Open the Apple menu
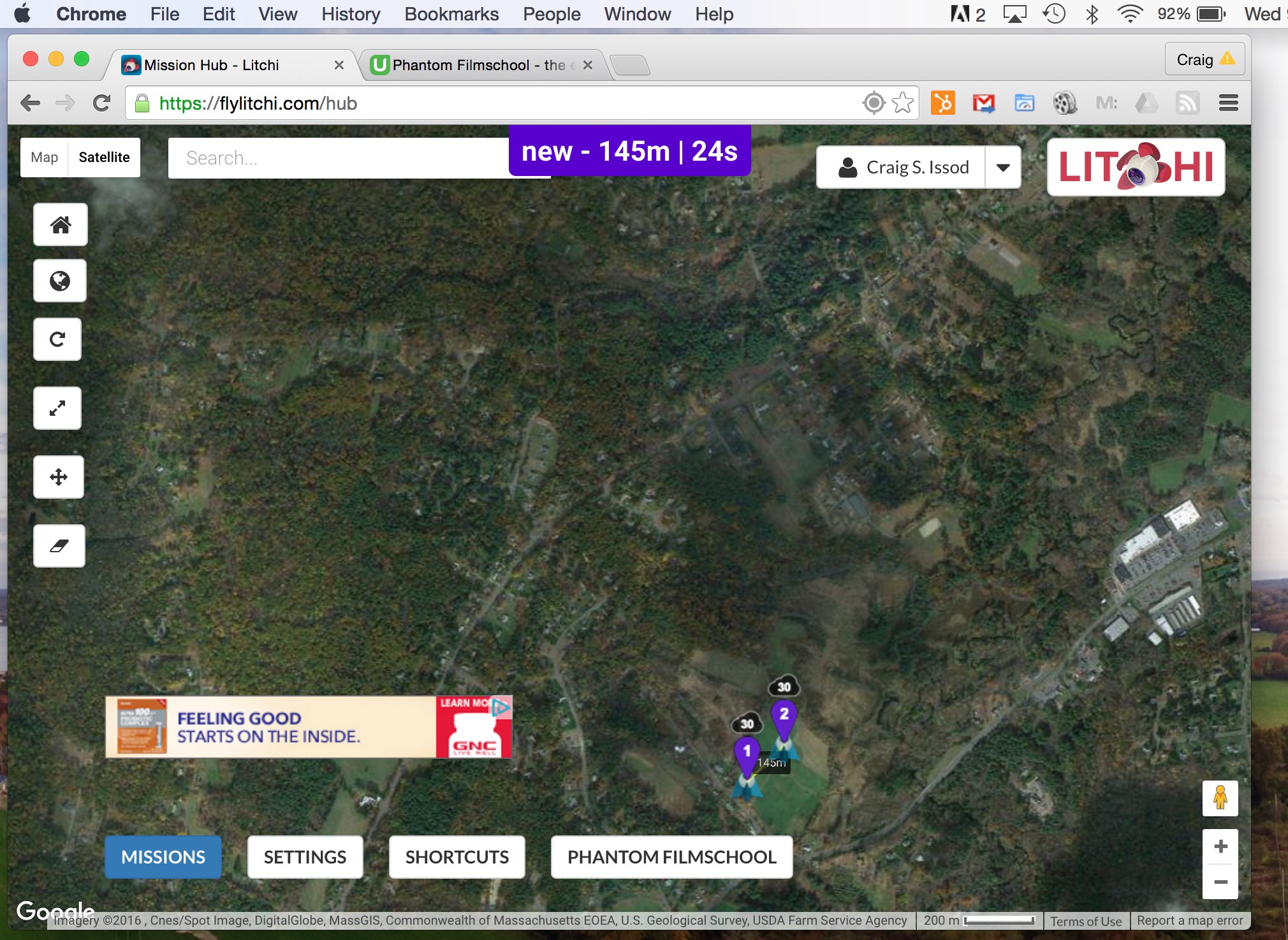 (22, 13)
